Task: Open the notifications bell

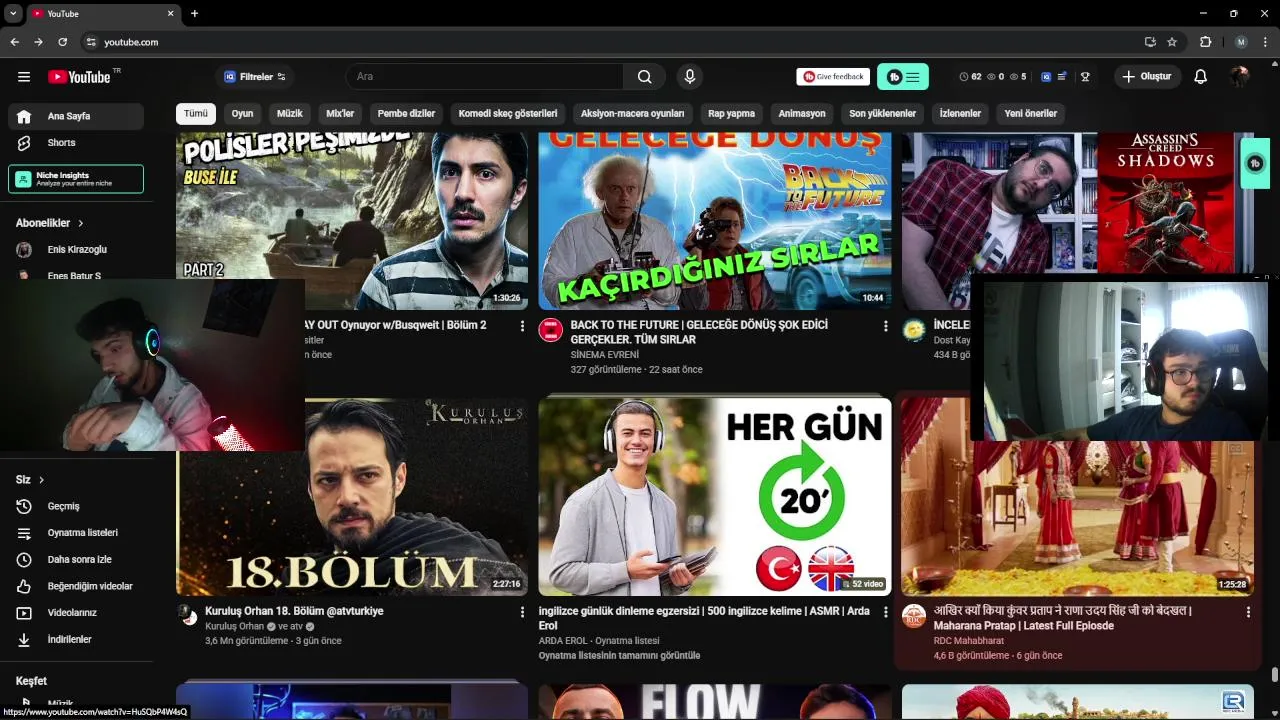Action: [1201, 77]
